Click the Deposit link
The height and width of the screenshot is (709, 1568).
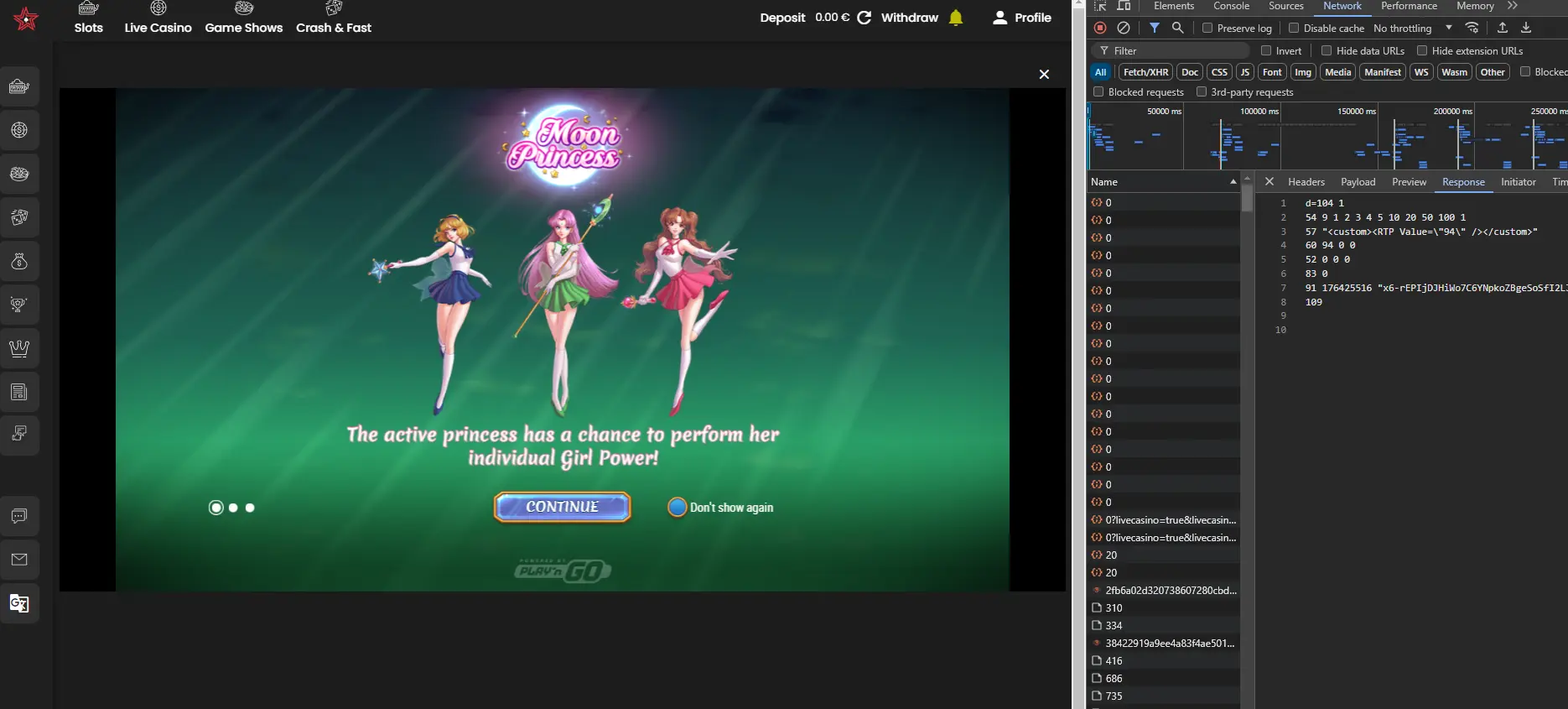pyautogui.click(x=782, y=18)
